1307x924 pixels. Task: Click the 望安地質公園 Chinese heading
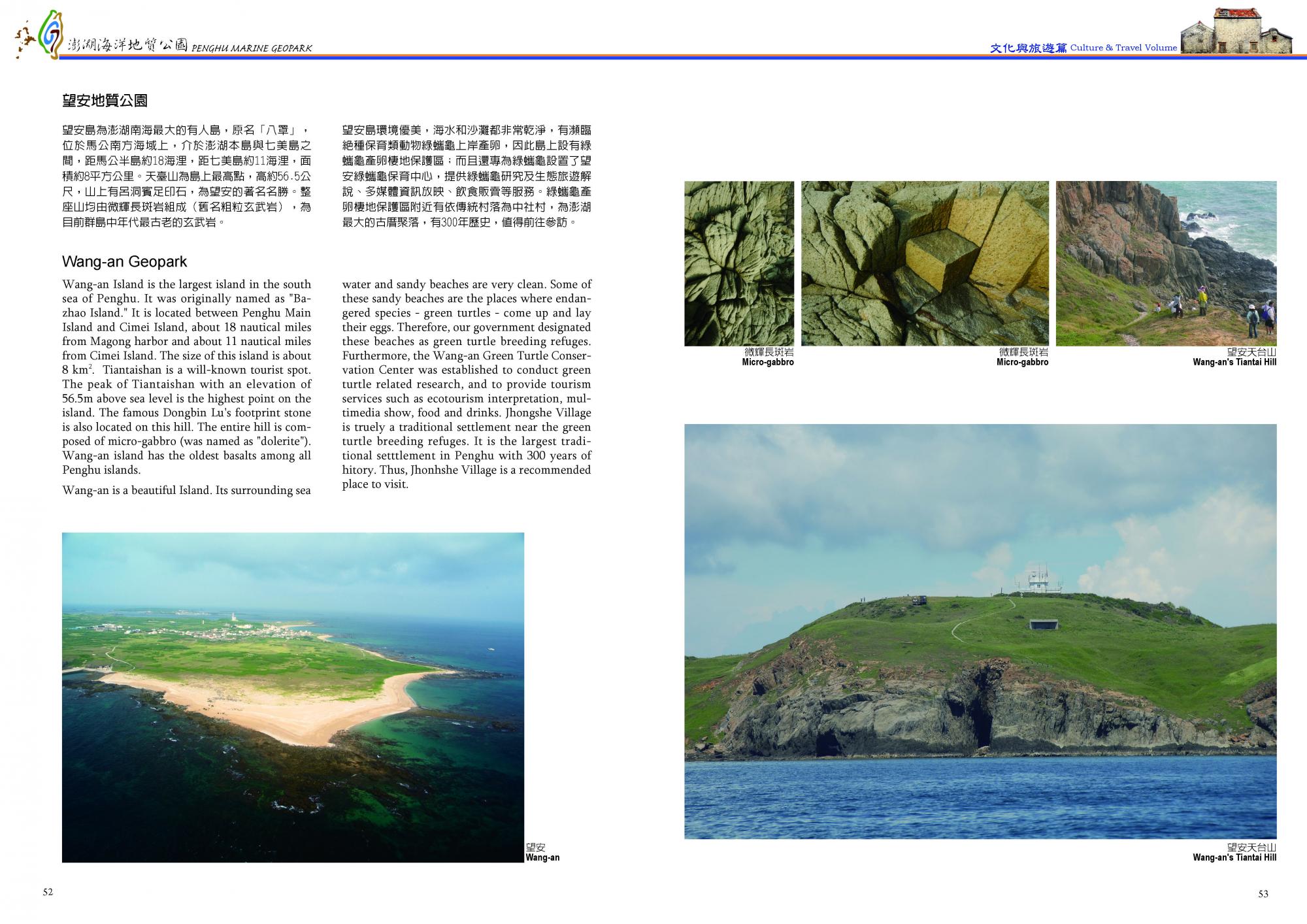[x=105, y=101]
